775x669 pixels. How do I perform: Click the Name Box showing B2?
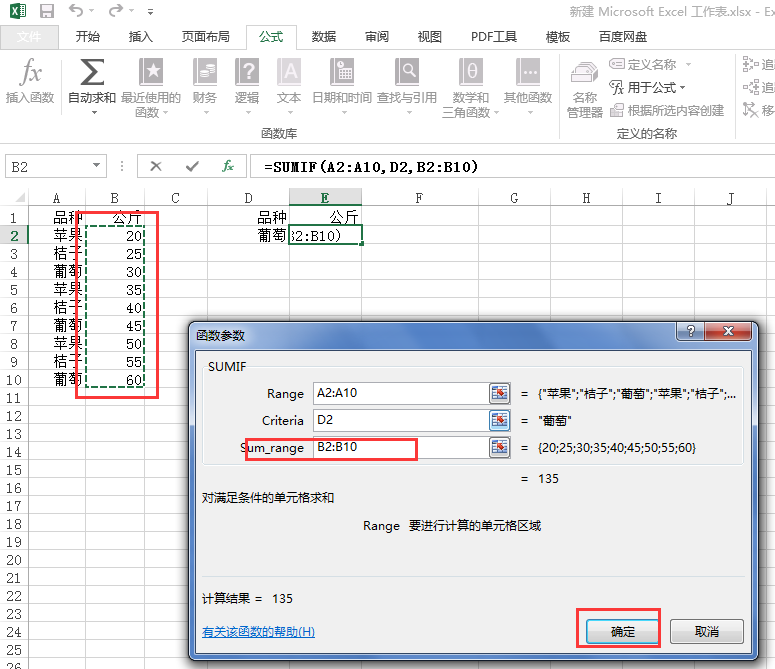pos(48,167)
